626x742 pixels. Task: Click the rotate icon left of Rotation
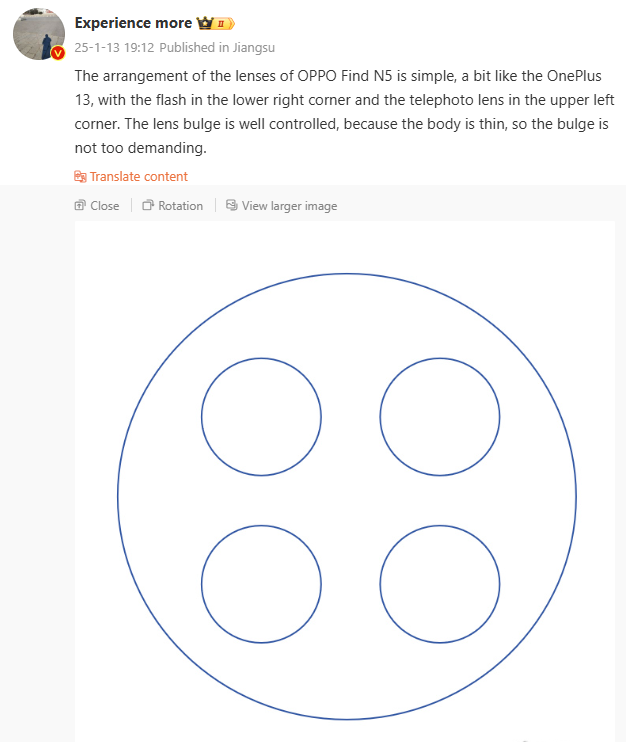click(148, 206)
